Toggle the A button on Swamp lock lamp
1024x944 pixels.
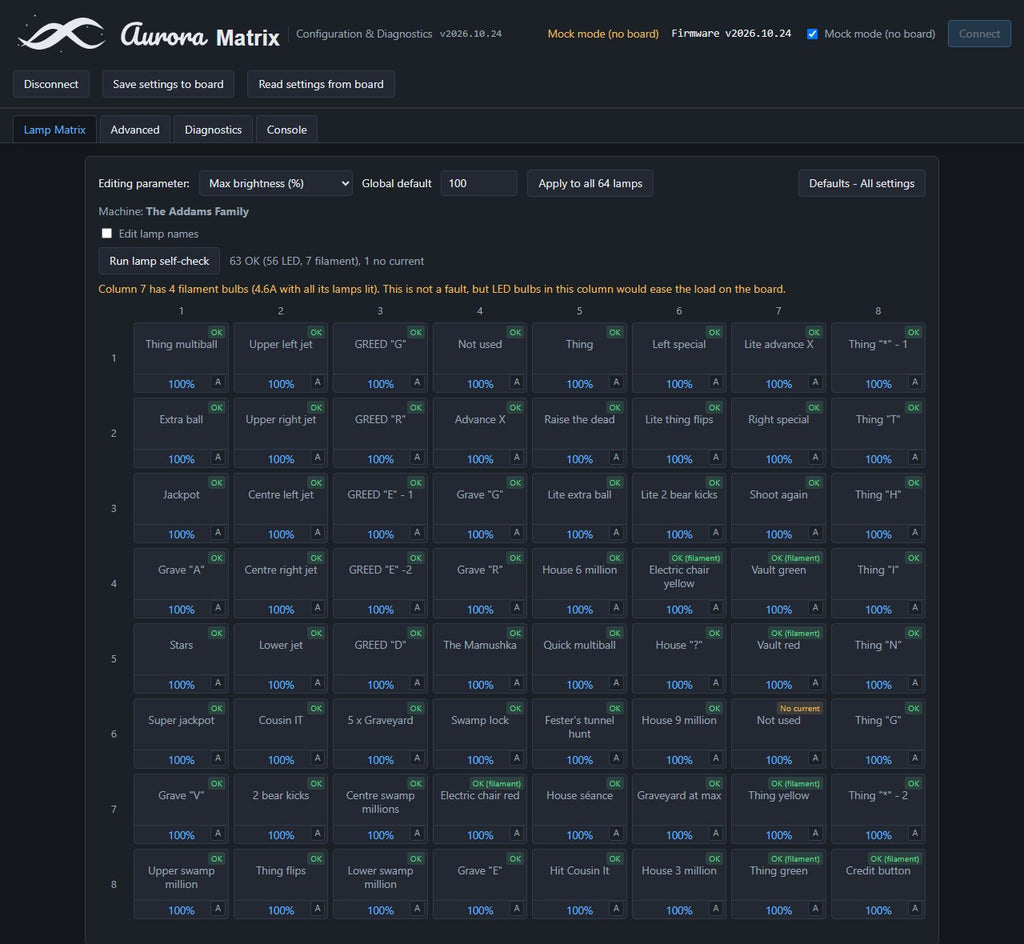pyautogui.click(x=517, y=758)
